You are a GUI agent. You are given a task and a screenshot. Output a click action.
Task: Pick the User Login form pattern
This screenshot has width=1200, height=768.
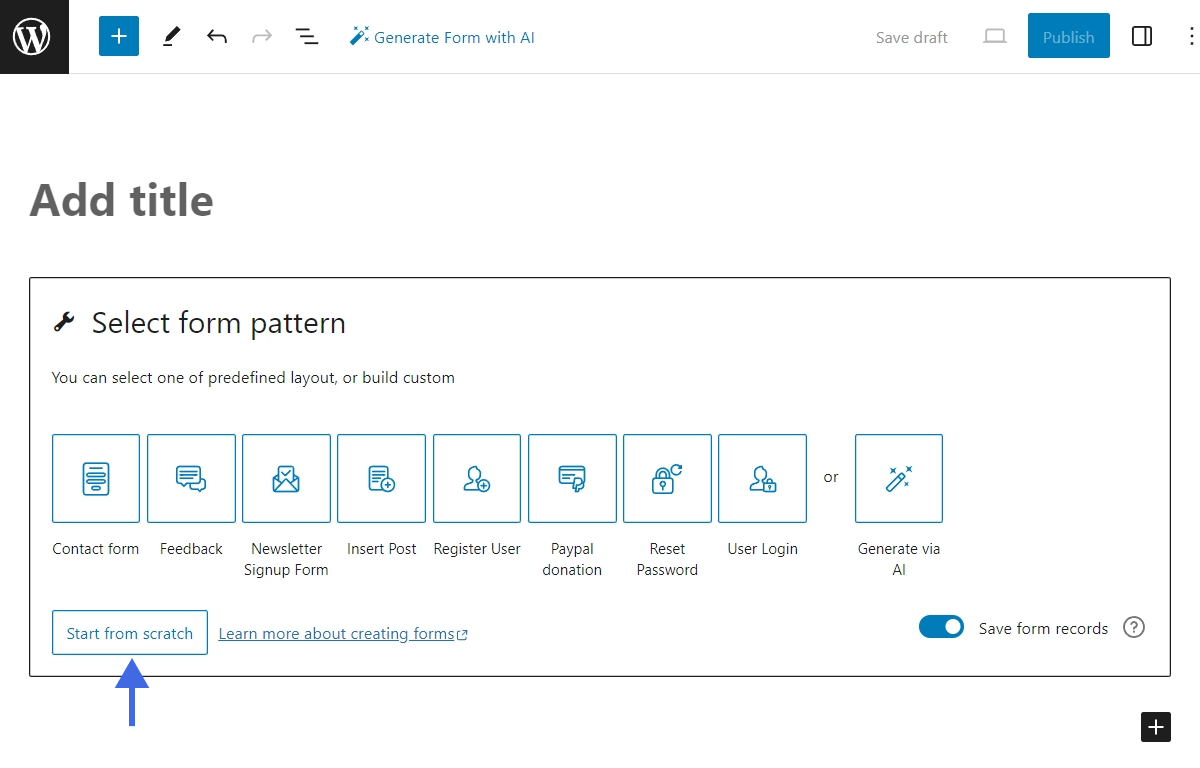(762, 478)
